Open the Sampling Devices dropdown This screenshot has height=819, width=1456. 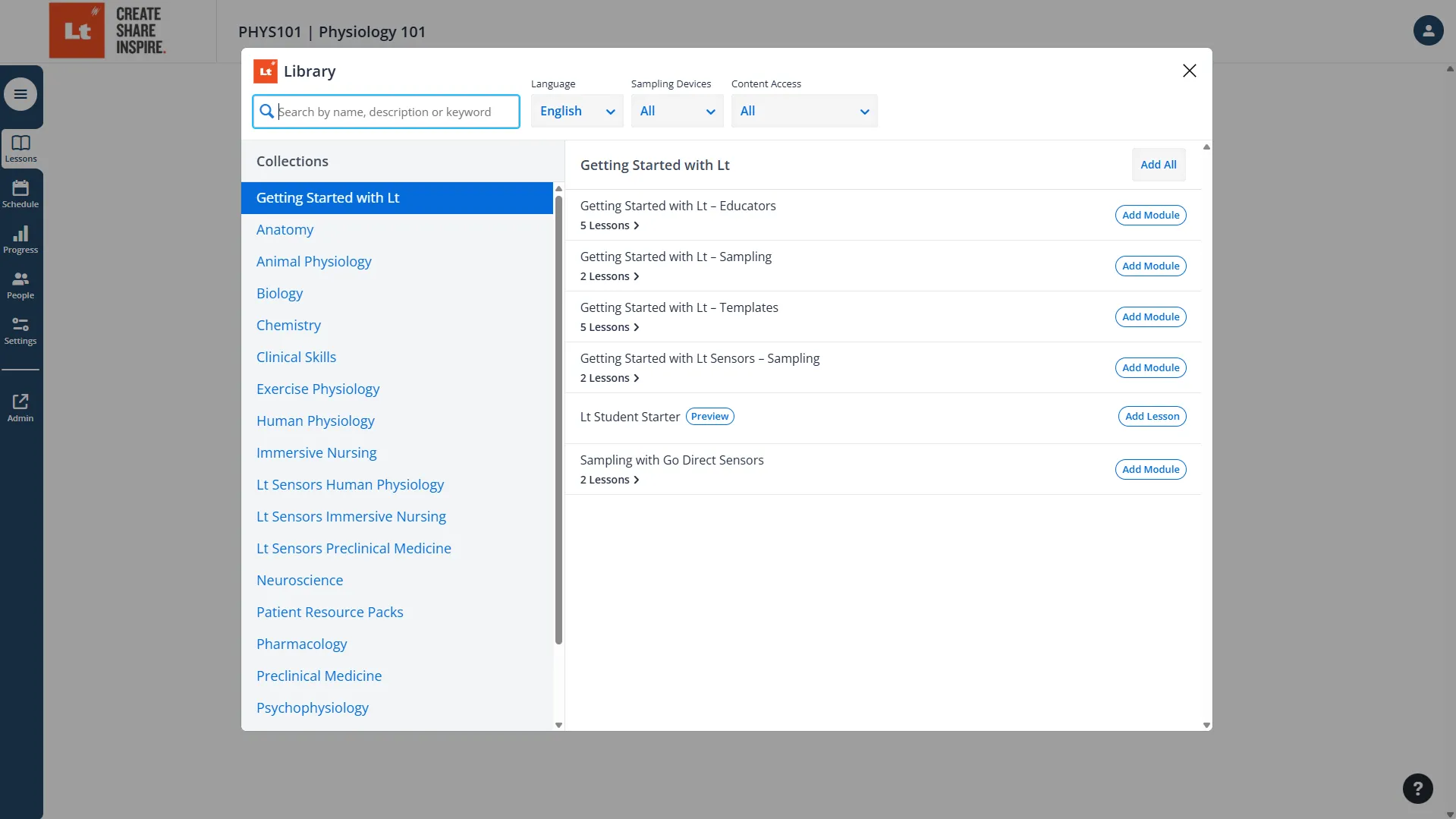677,111
